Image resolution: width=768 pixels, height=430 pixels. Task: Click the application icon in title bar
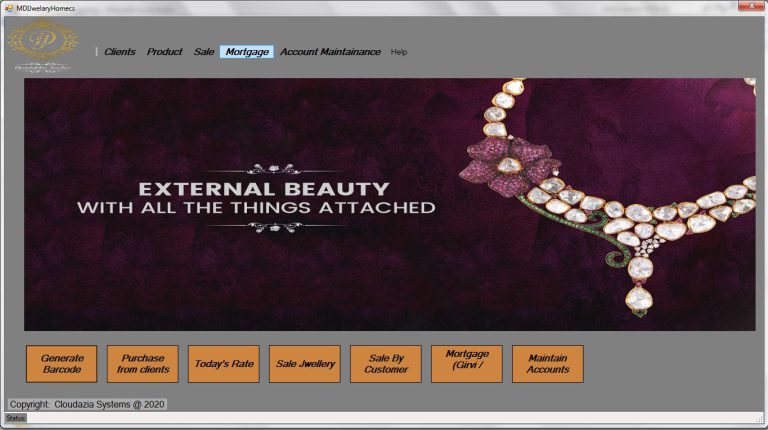[9, 7]
